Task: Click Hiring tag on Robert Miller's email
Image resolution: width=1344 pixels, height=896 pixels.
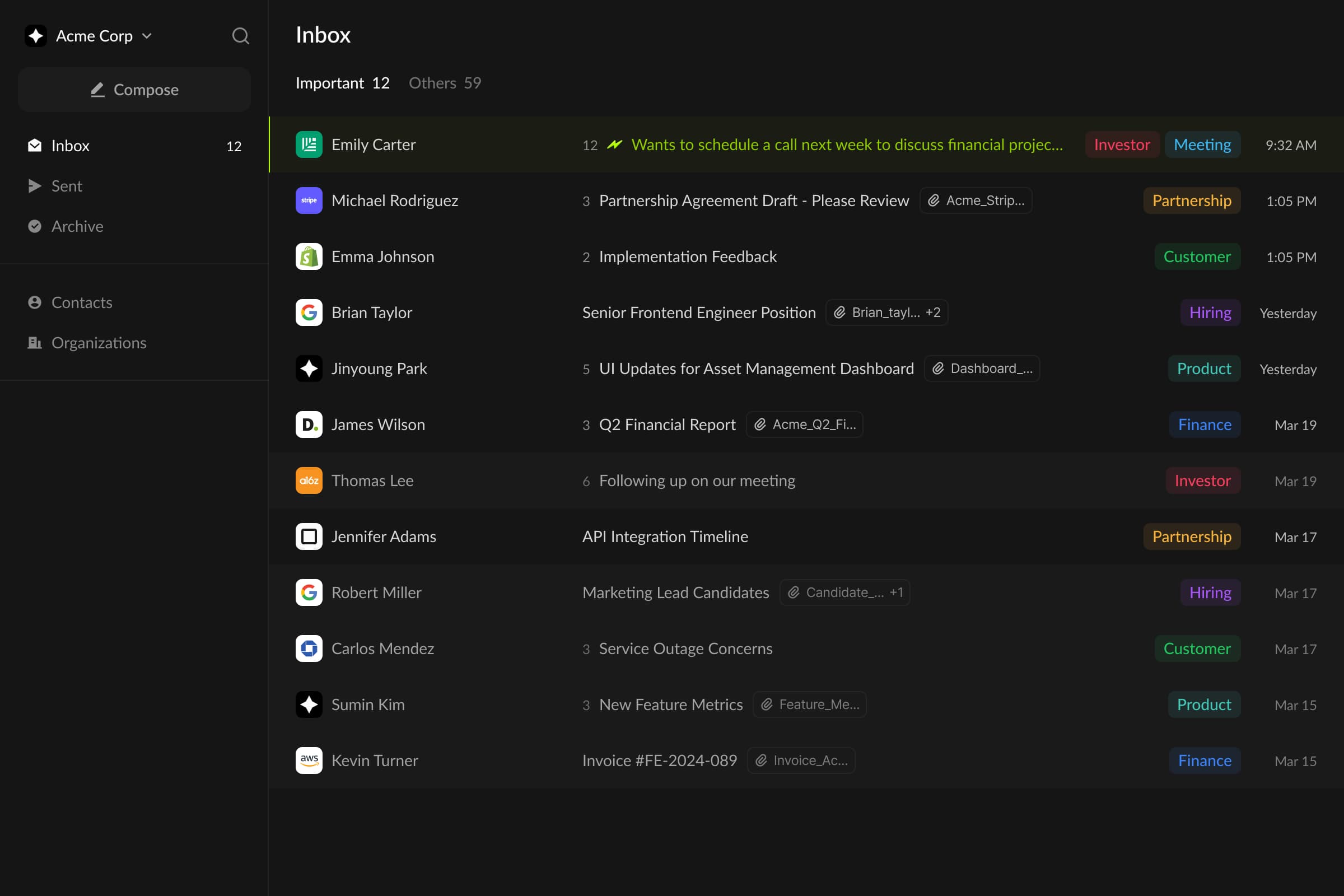Action: 1210,592
